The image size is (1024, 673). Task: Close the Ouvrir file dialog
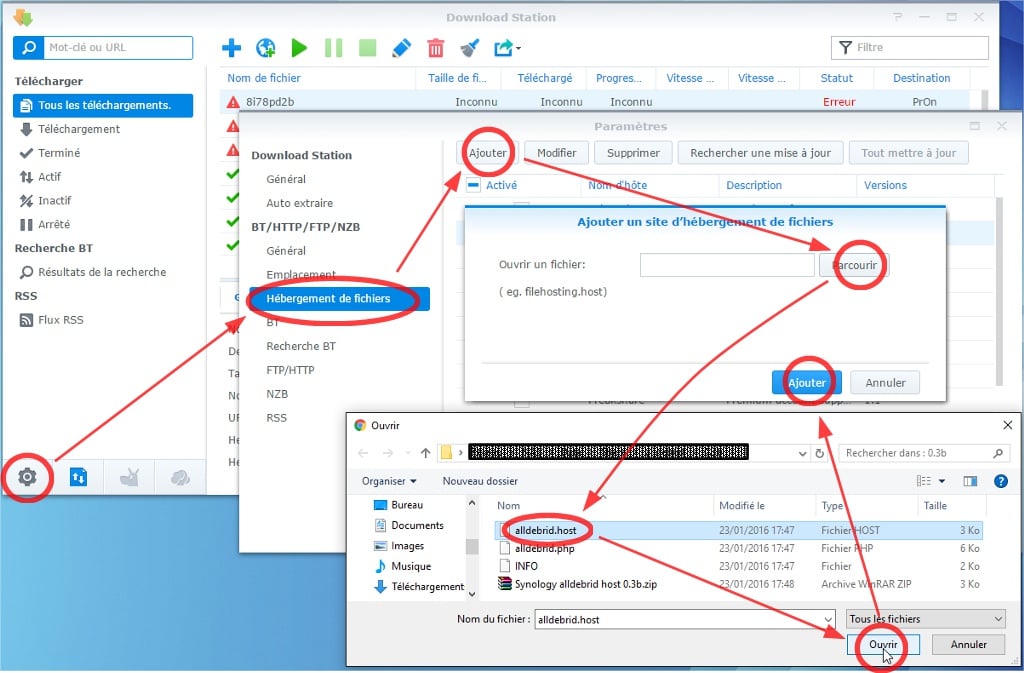click(x=1008, y=425)
